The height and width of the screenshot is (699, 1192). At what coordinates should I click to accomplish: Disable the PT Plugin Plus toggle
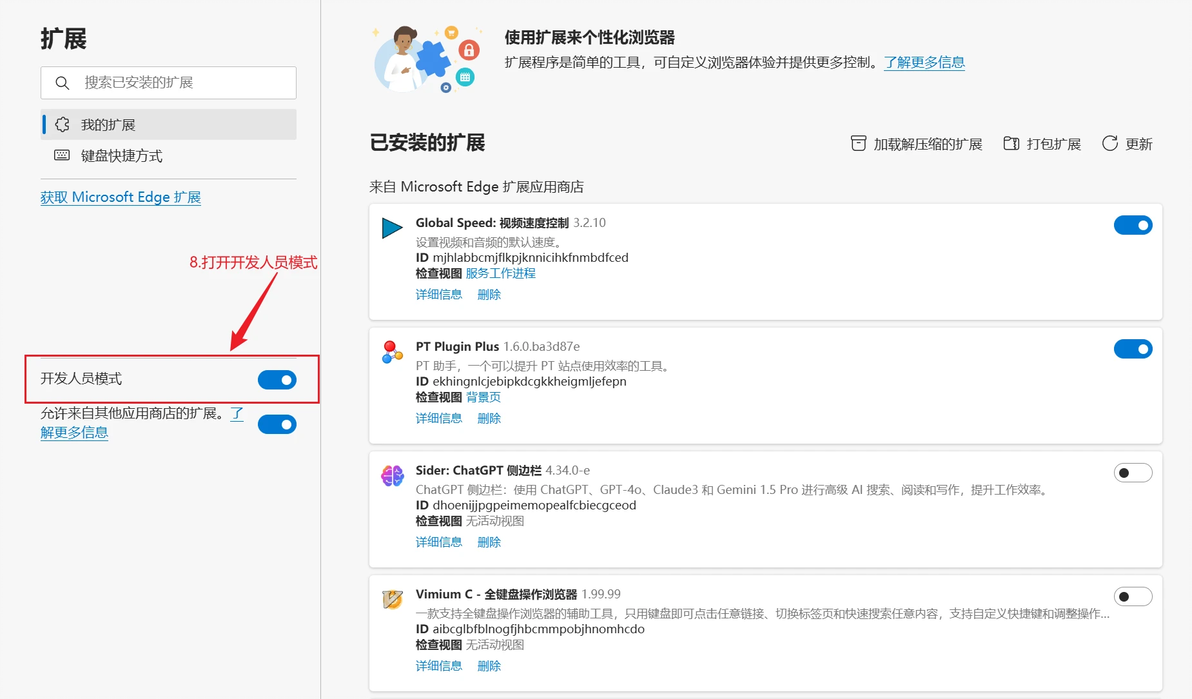[1133, 349]
